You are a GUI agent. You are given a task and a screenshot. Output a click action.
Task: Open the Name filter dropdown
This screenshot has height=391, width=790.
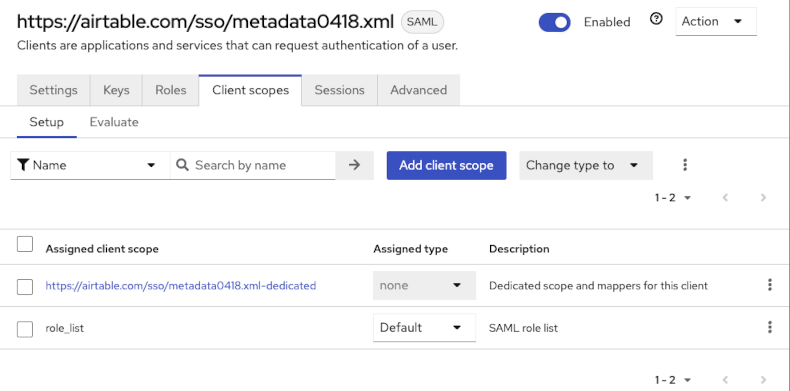tap(90, 165)
